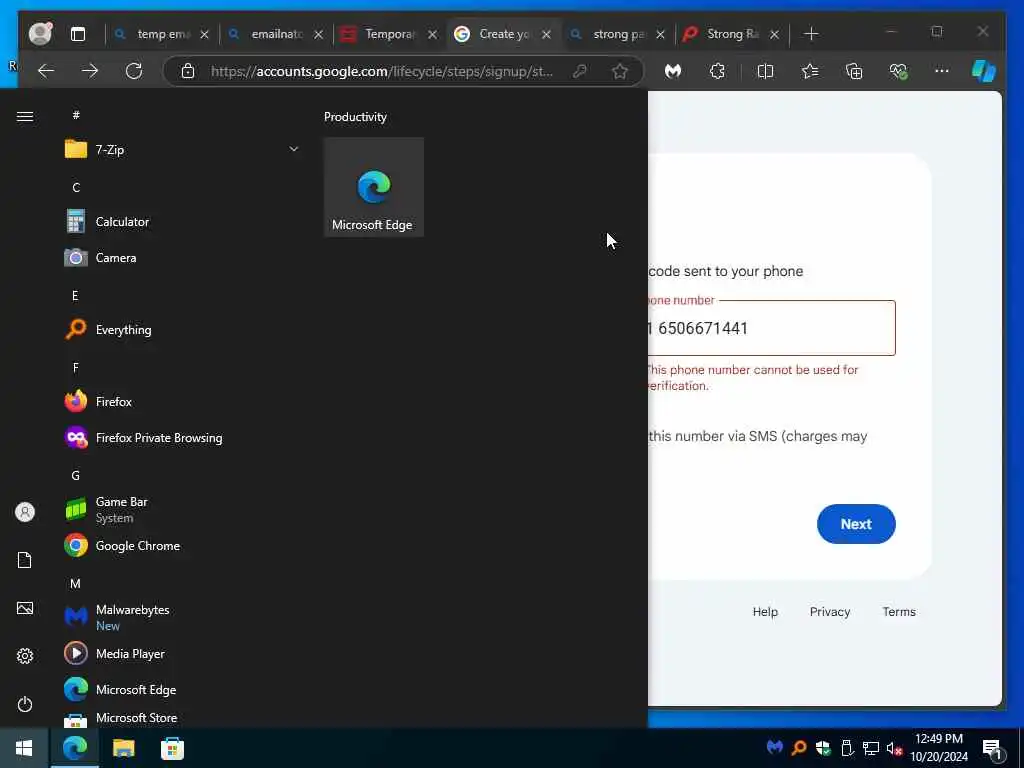Screen dimensions: 1024x768
Task: Toggle split screen view
Action: click(765, 71)
